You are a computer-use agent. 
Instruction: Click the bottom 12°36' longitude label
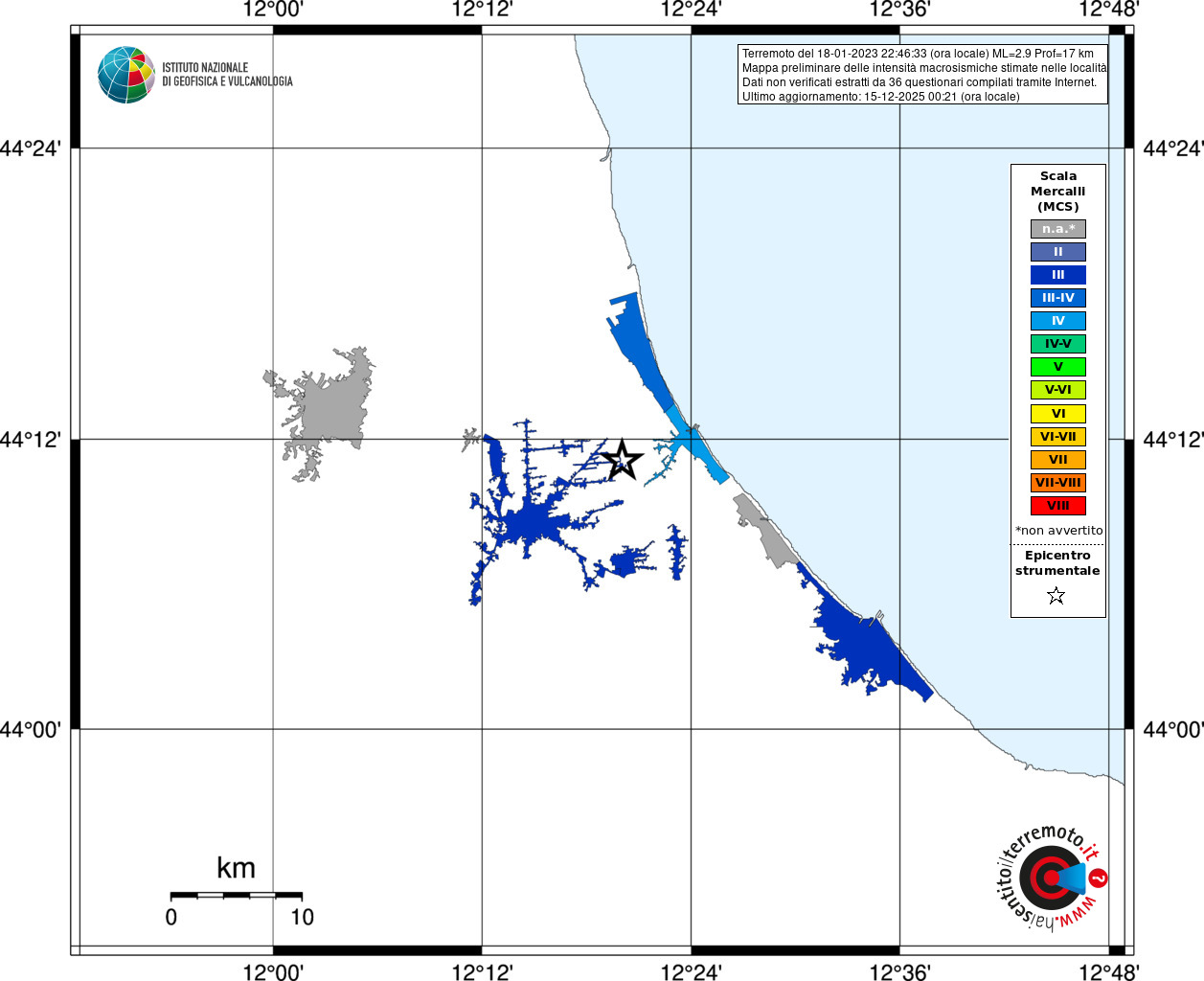pos(899,971)
